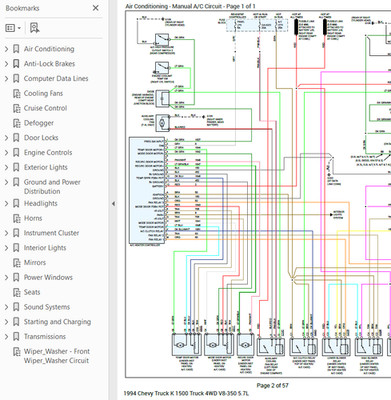This screenshot has width=391, height=400.
Task: Jump to the Headlights bookmark
Action: [x=41, y=203]
